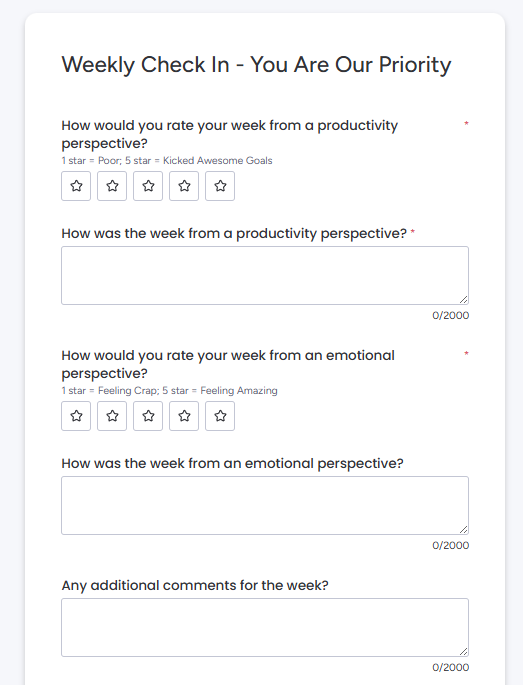
Task: Click the additional comments text box
Action: click(265, 627)
